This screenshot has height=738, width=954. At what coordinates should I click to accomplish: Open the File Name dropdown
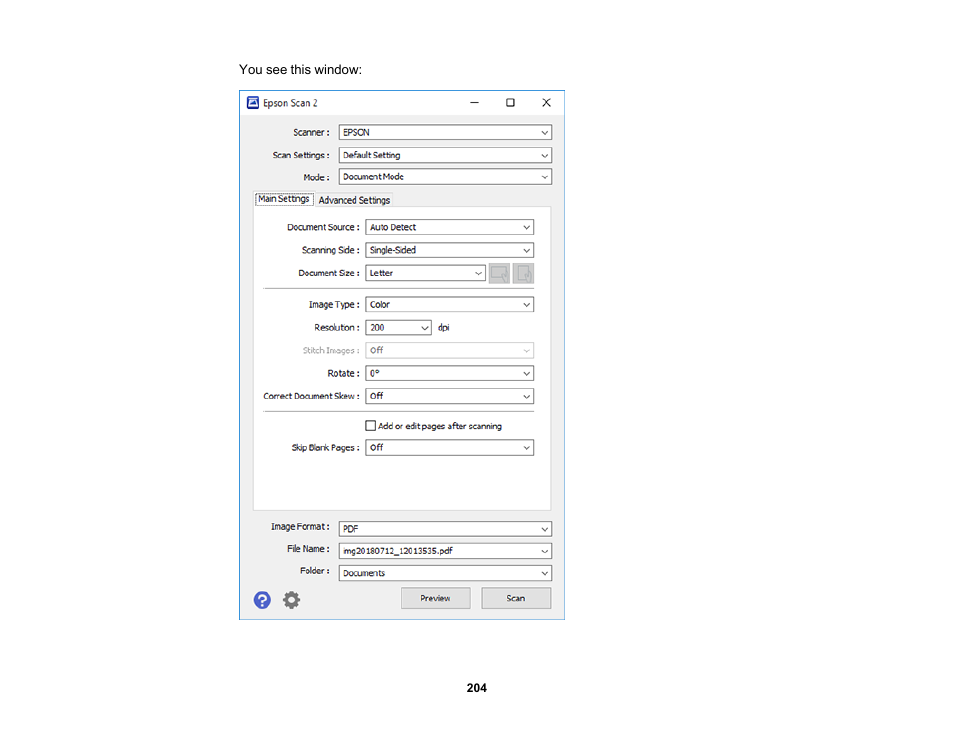click(x=445, y=551)
